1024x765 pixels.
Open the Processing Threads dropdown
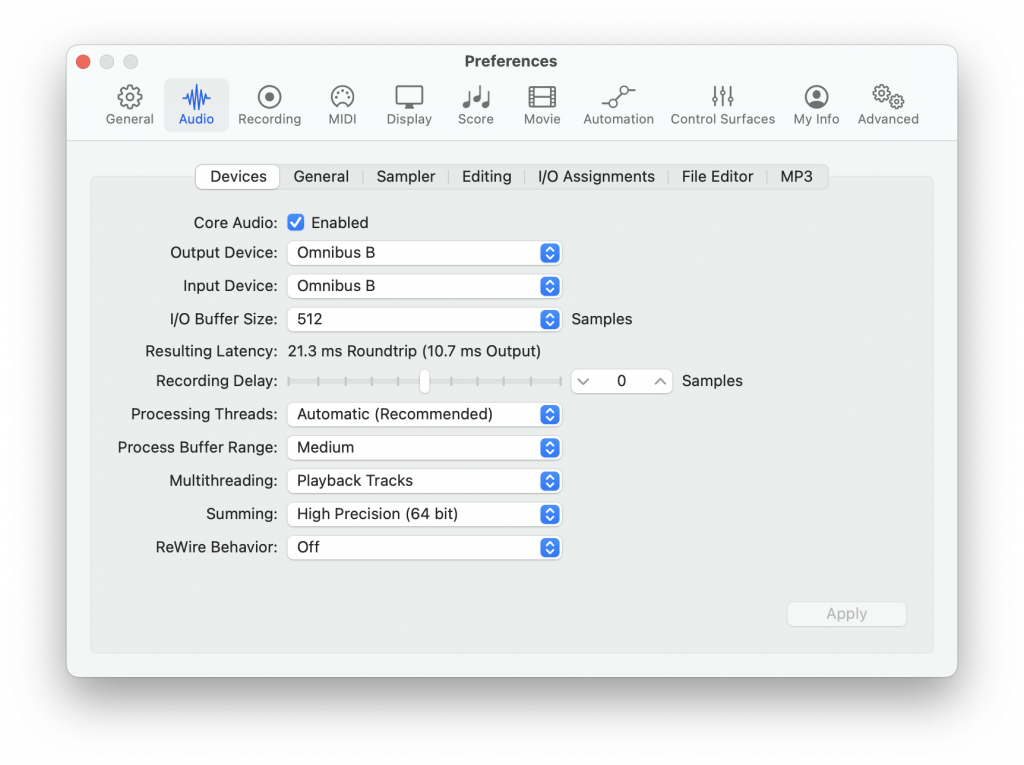coord(424,414)
